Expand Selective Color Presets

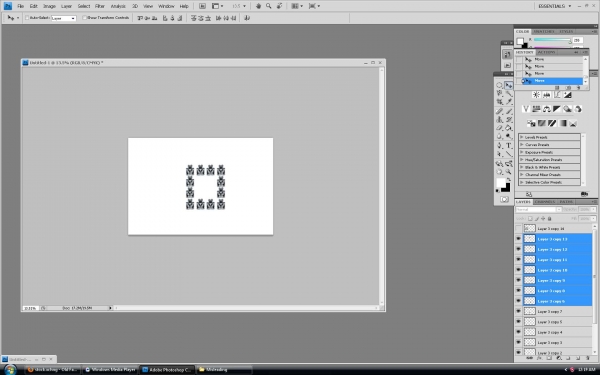521,182
